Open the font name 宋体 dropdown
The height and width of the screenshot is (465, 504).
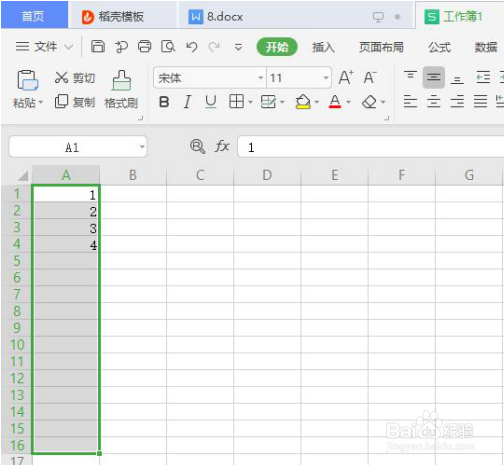tap(261, 78)
